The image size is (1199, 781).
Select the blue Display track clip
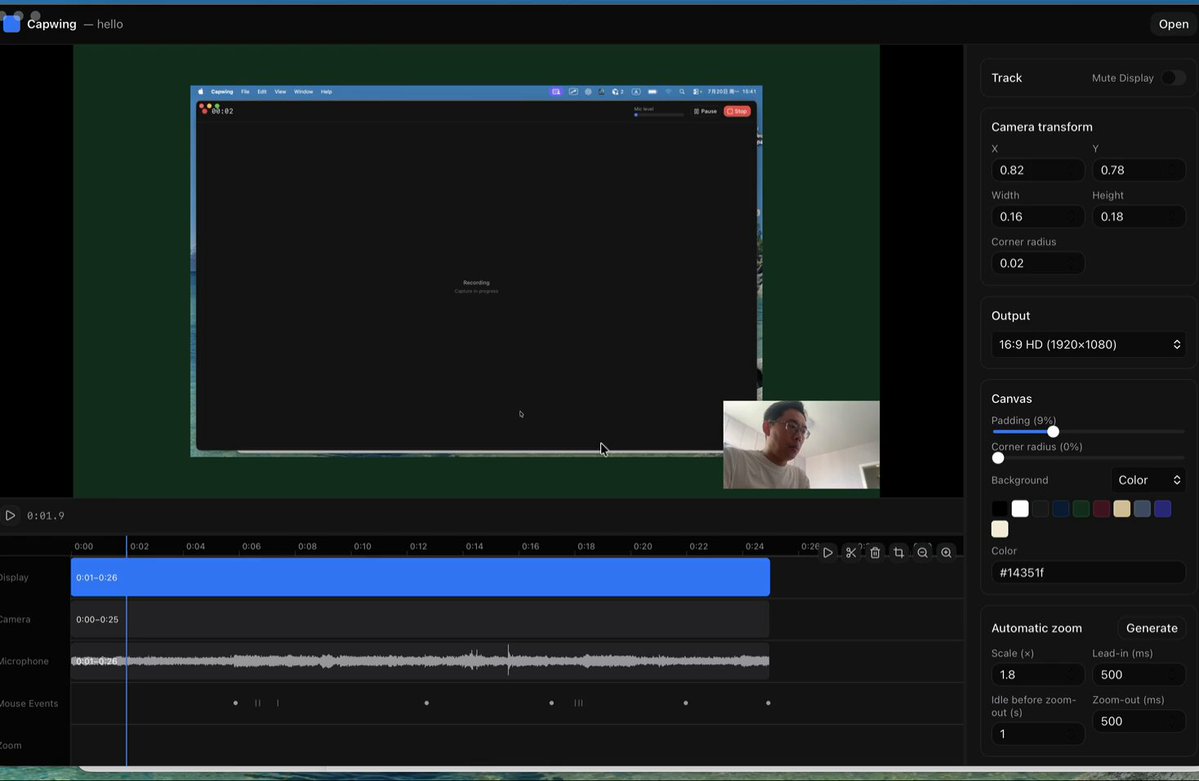coord(420,578)
